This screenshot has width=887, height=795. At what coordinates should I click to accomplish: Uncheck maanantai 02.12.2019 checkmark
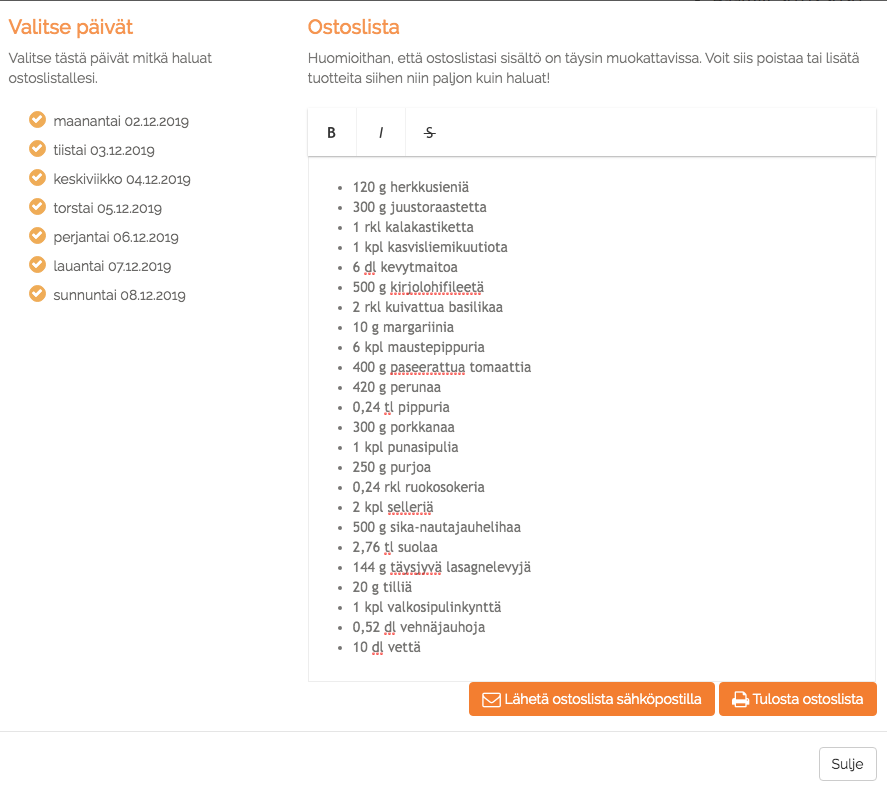37,120
